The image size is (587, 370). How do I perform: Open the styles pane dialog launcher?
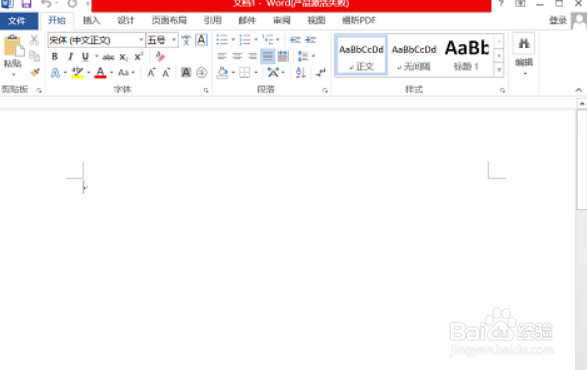coord(502,90)
